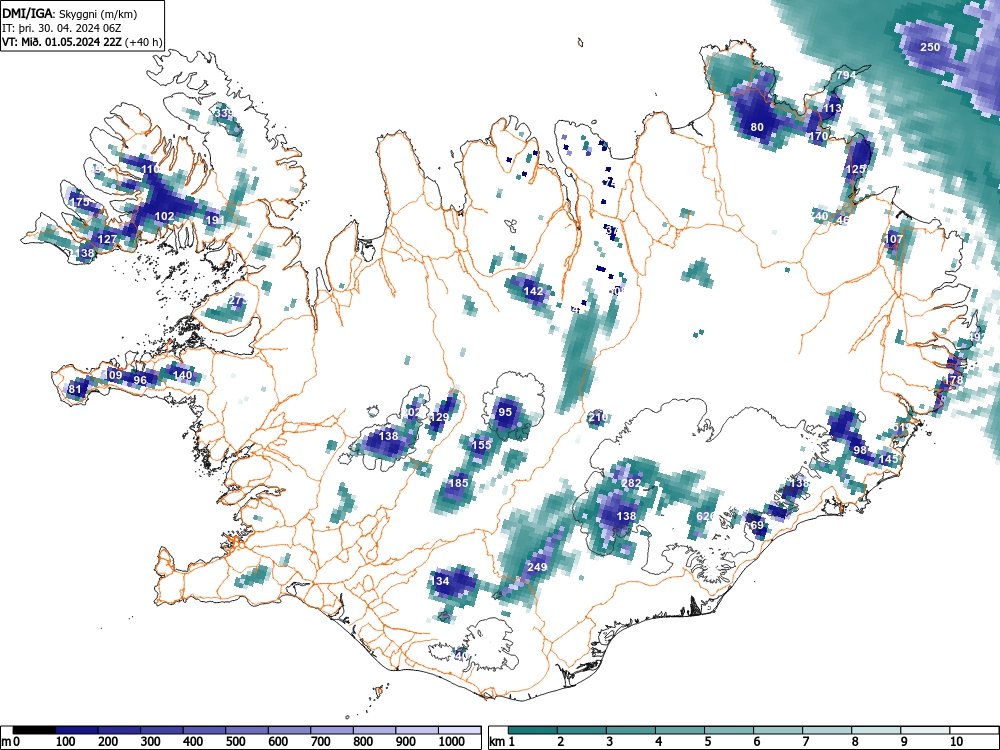Click the '129' visibility label

tap(440, 417)
